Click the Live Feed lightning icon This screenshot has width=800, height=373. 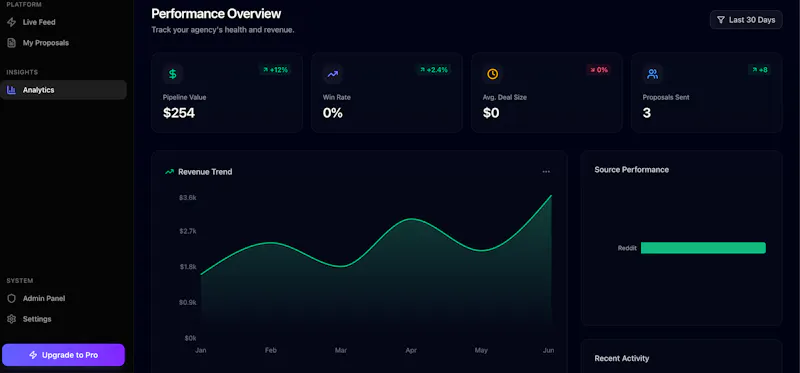coord(11,22)
